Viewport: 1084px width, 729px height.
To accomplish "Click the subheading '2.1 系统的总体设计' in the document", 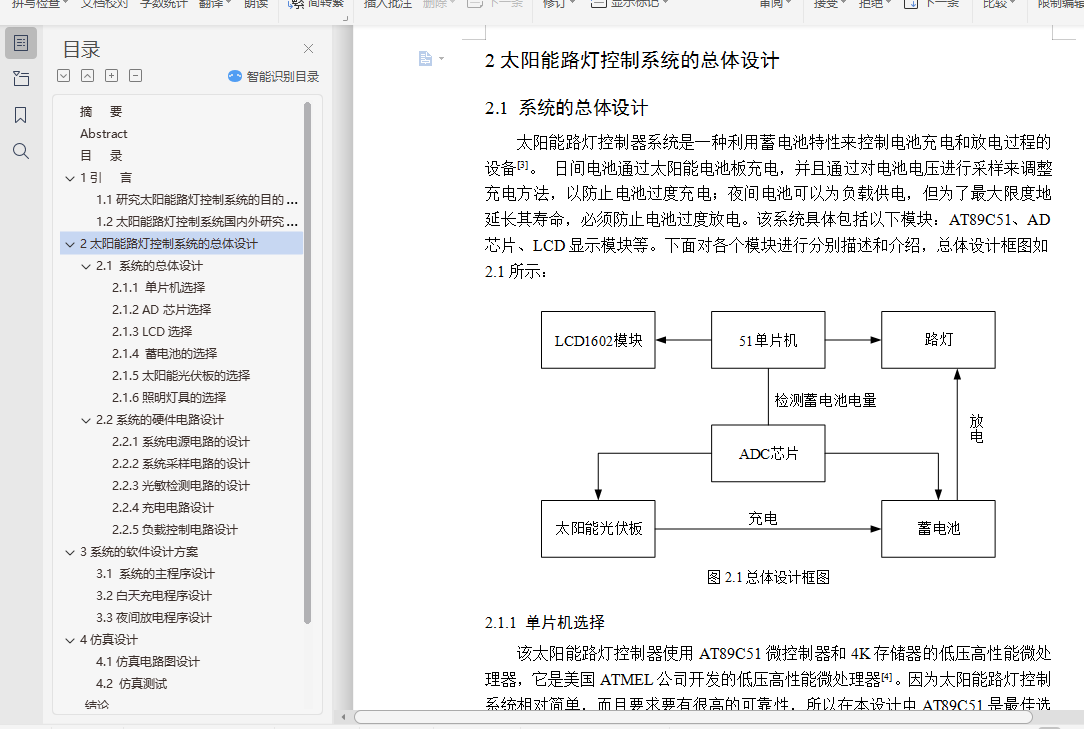I will tap(566, 108).
